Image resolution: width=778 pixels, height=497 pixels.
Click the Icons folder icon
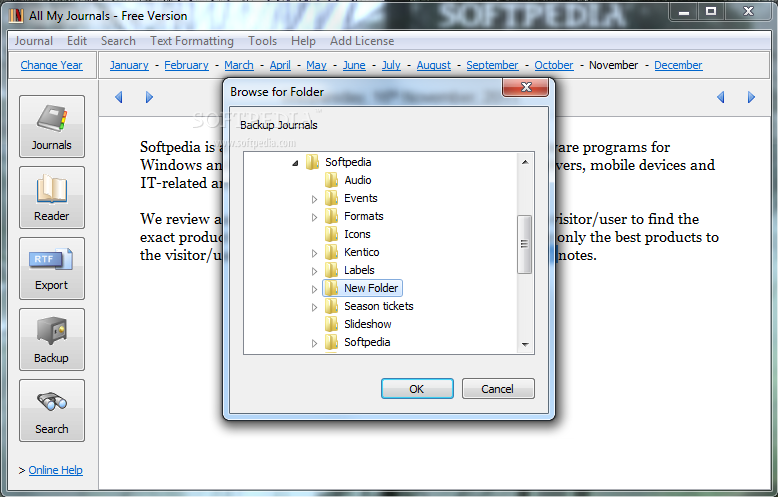pos(331,234)
